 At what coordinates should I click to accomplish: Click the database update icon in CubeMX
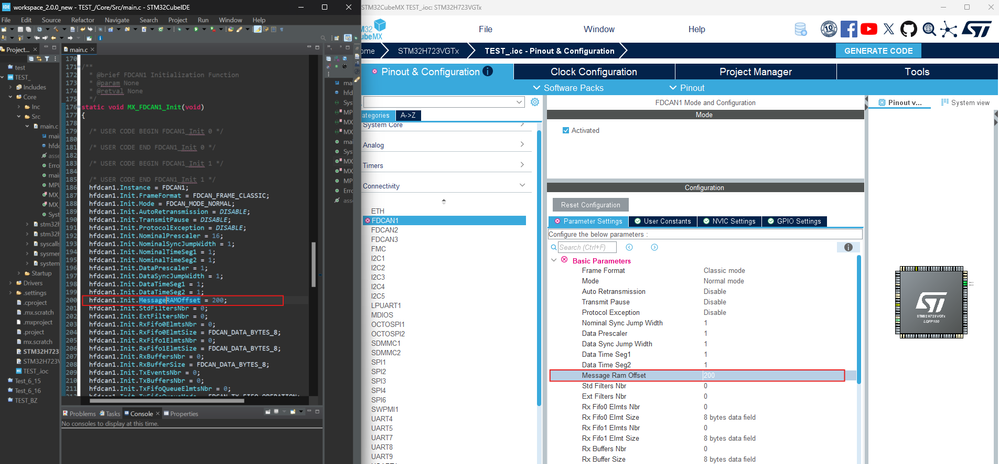pos(801,29)
